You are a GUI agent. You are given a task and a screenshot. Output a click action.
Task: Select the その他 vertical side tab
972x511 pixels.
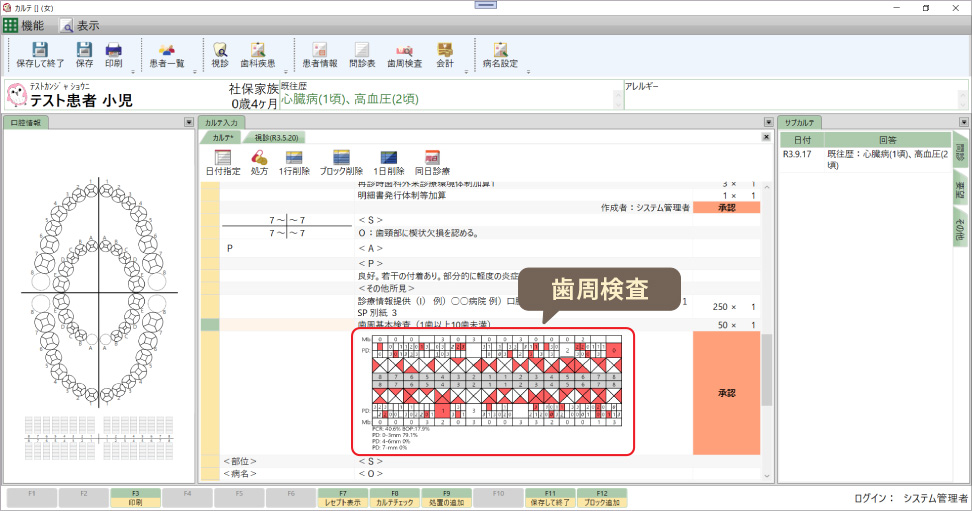click(x=960, y=228)
